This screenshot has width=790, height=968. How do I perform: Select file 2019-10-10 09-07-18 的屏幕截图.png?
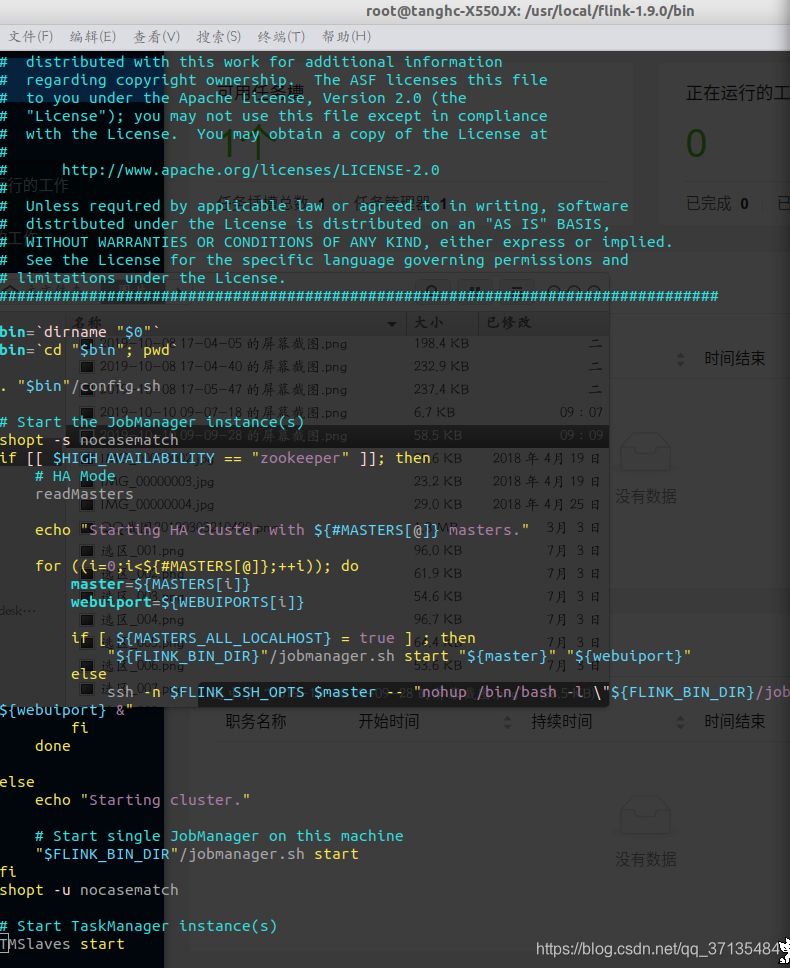coord(223,413)
